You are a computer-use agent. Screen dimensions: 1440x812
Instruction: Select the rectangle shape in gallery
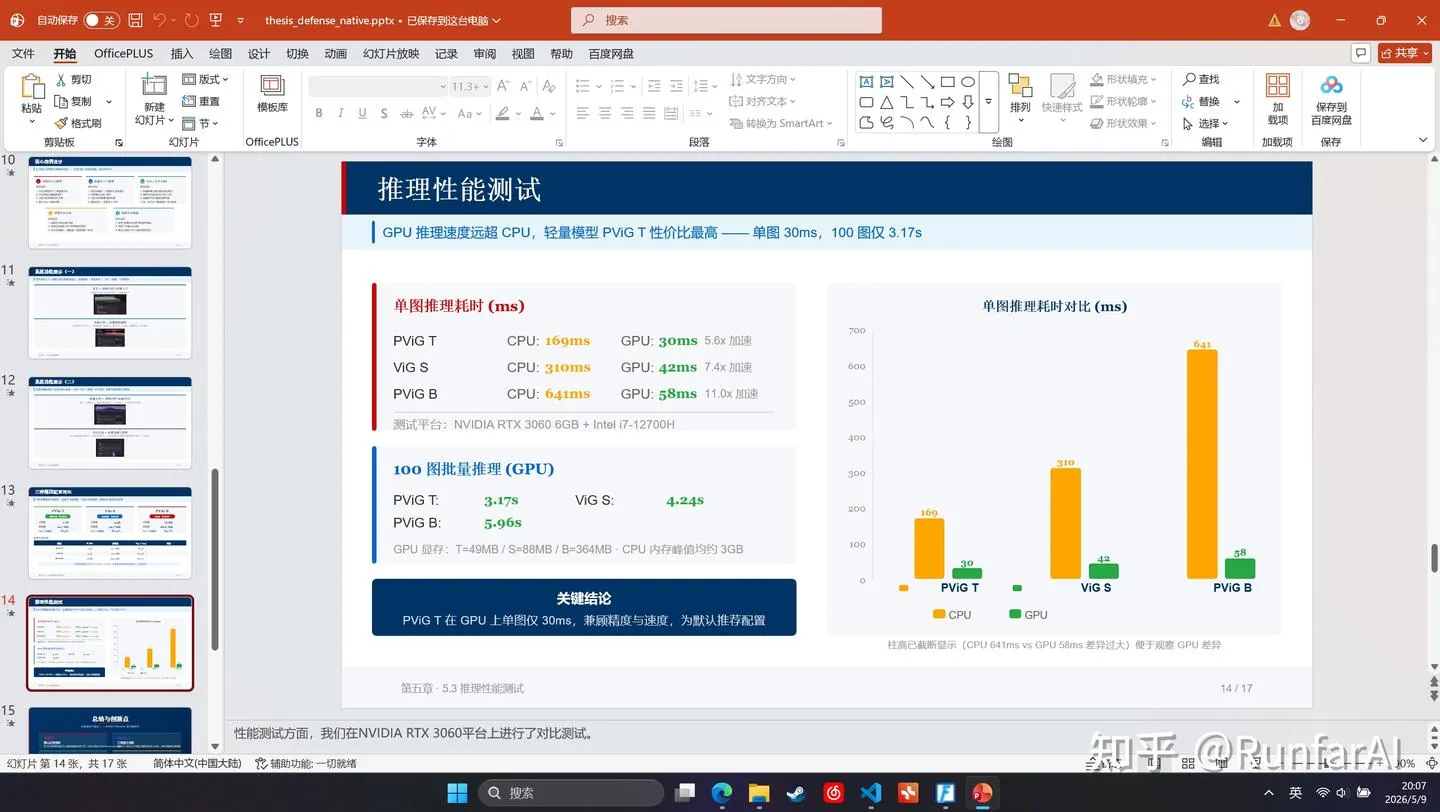(x=947, y=82)
